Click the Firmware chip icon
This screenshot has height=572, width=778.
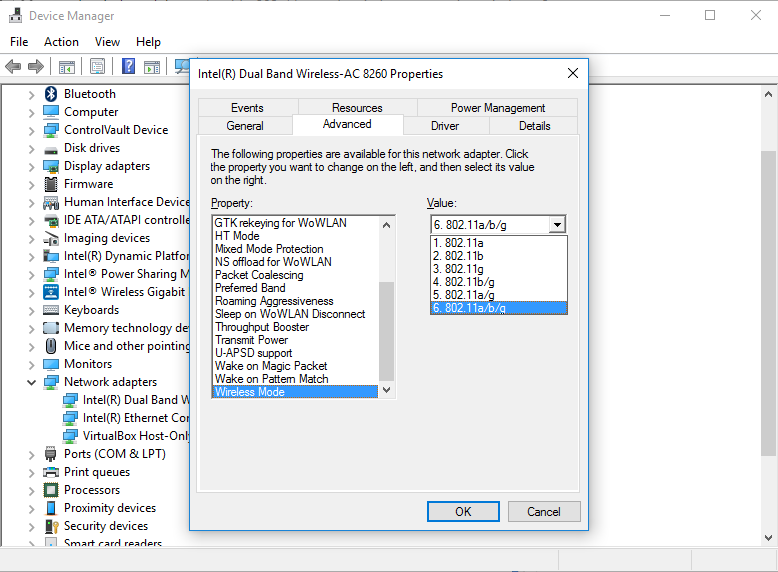coord(51,184)
